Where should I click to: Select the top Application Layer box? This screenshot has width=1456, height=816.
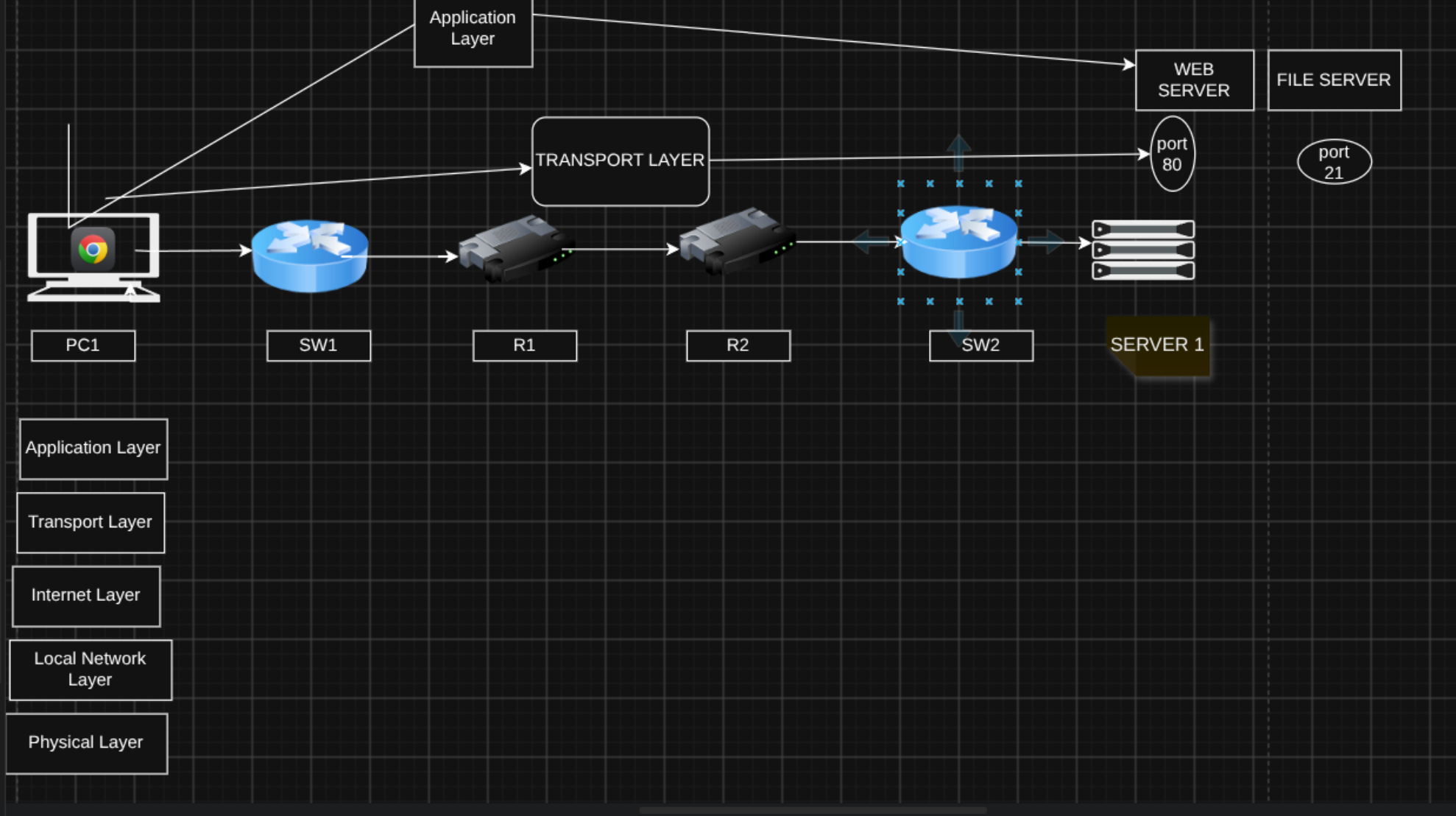pos(473,33)
